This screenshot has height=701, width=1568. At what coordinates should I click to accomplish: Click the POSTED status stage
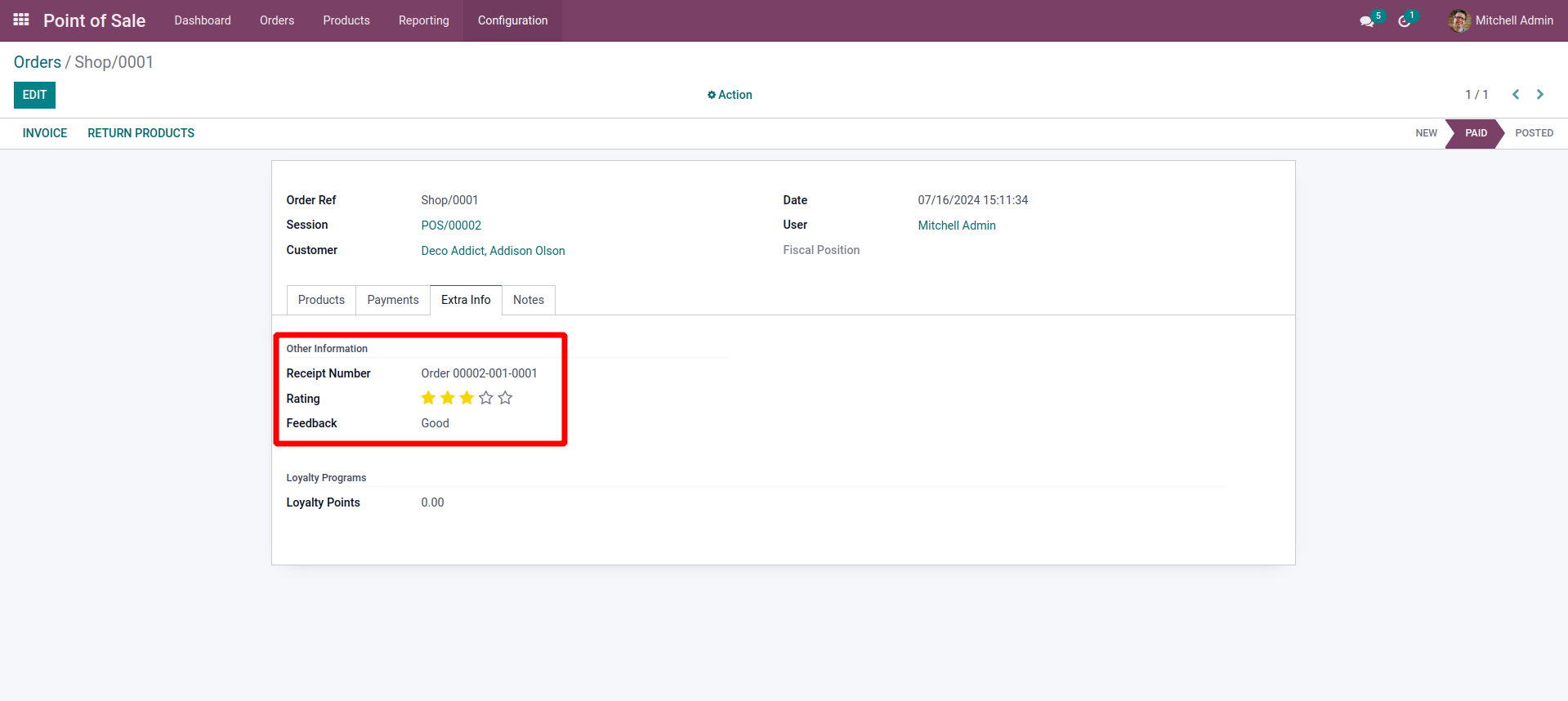1534,133
